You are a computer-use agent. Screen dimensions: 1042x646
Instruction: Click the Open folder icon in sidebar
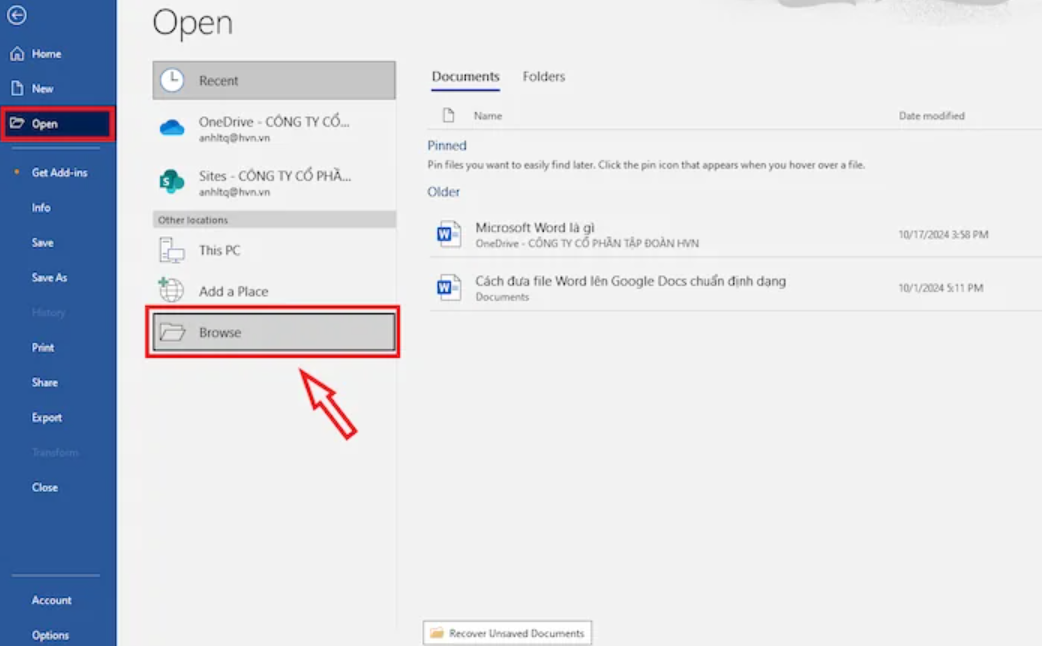(x=17, y=123)
